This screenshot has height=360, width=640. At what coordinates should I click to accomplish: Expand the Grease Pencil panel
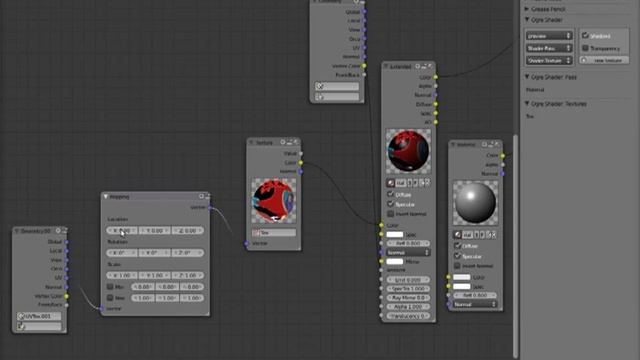(x=527, y=9)
